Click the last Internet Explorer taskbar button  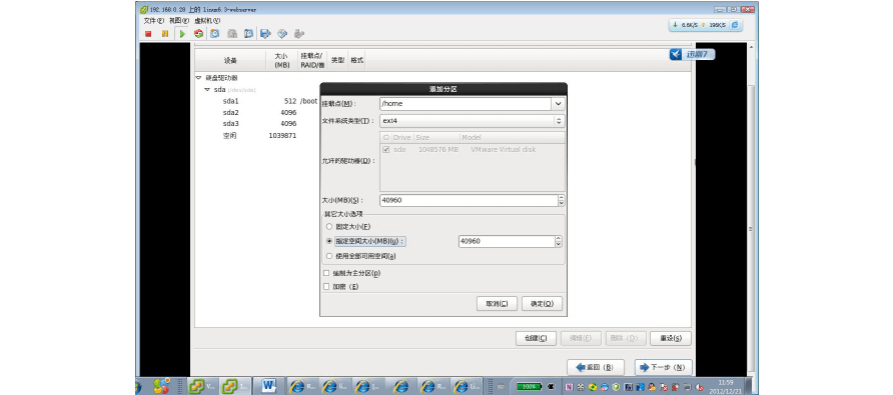pos(467,386)
